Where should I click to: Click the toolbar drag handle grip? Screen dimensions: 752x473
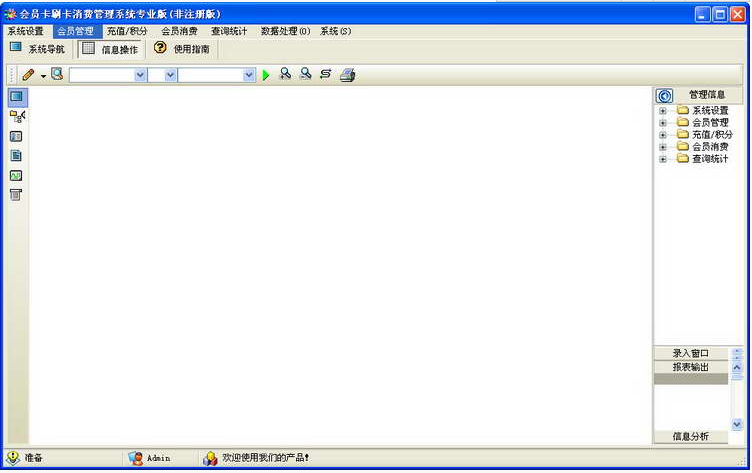click(x=12, y=75)
